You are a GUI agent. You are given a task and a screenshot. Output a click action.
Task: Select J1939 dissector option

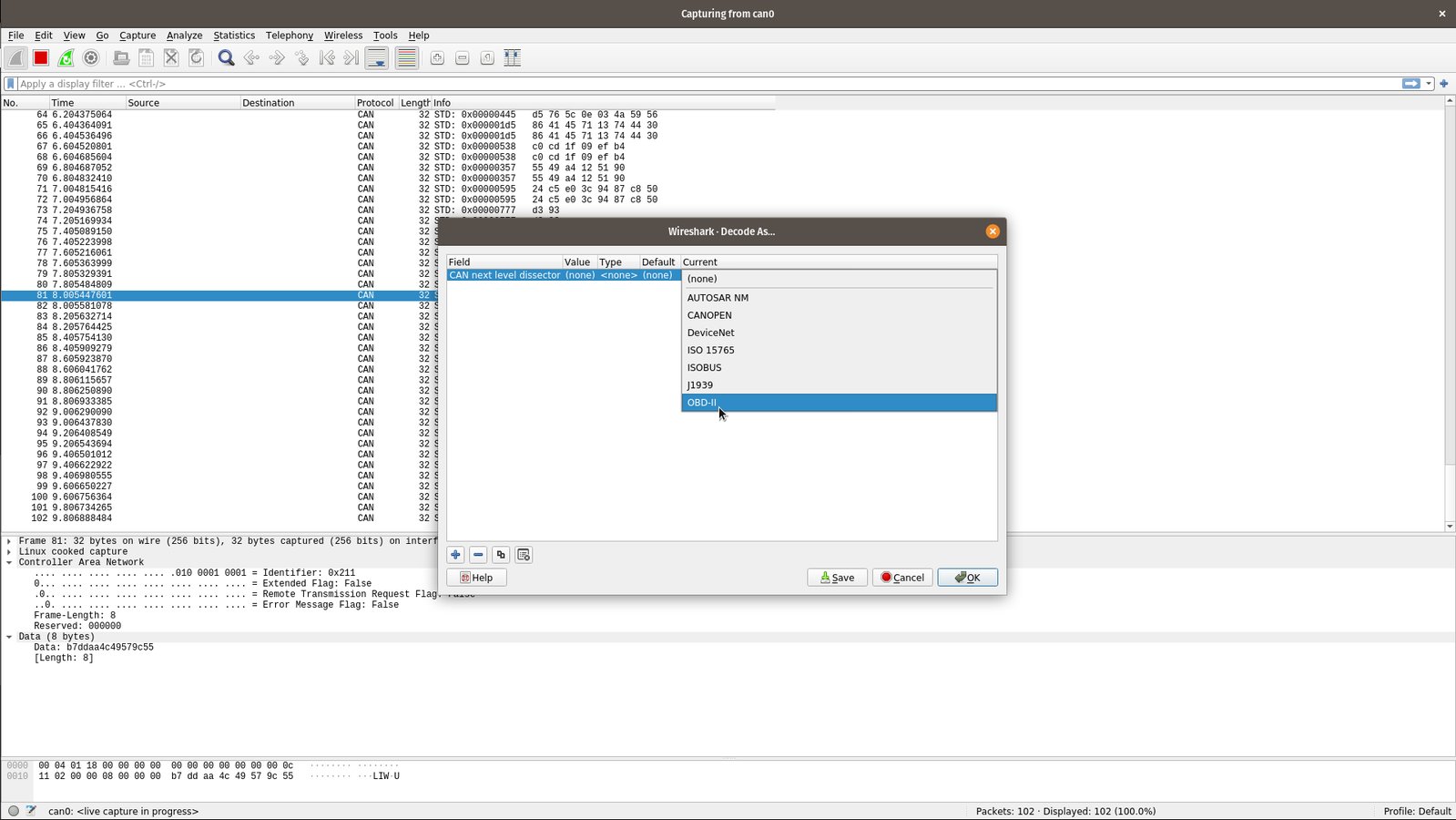coord(839,385)
